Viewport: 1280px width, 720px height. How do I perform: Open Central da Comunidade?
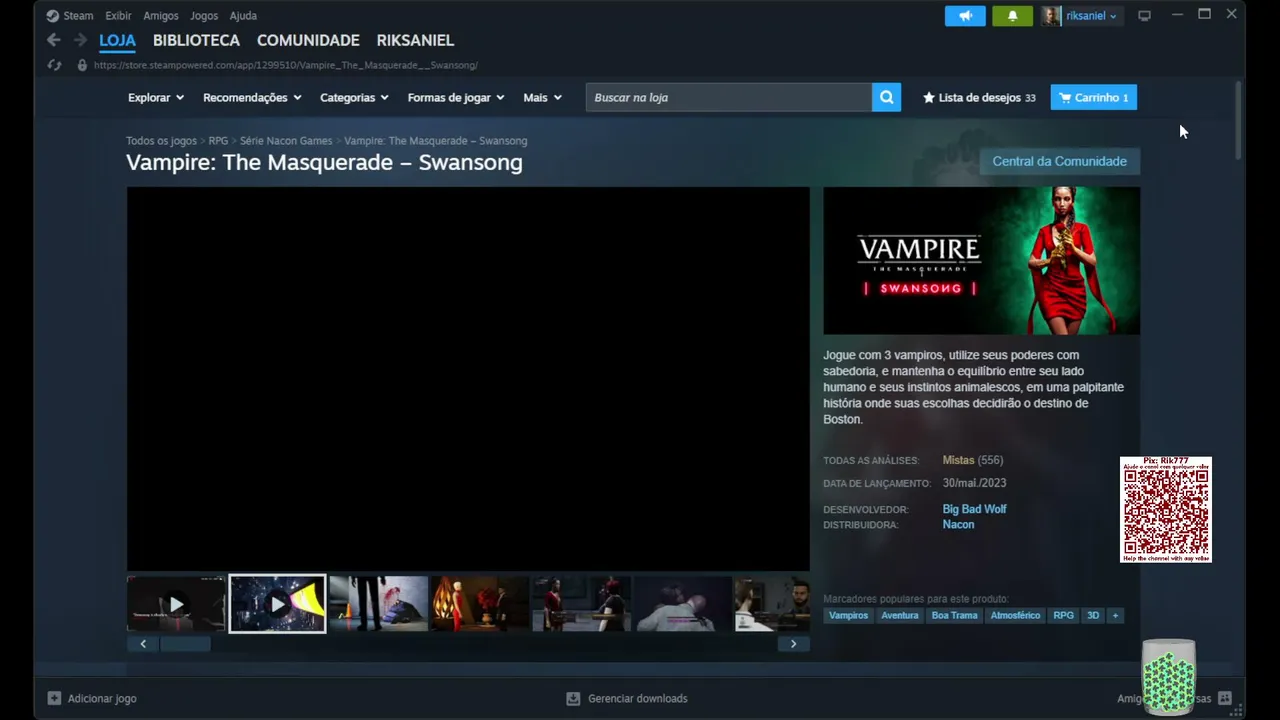coord(1059,161)
